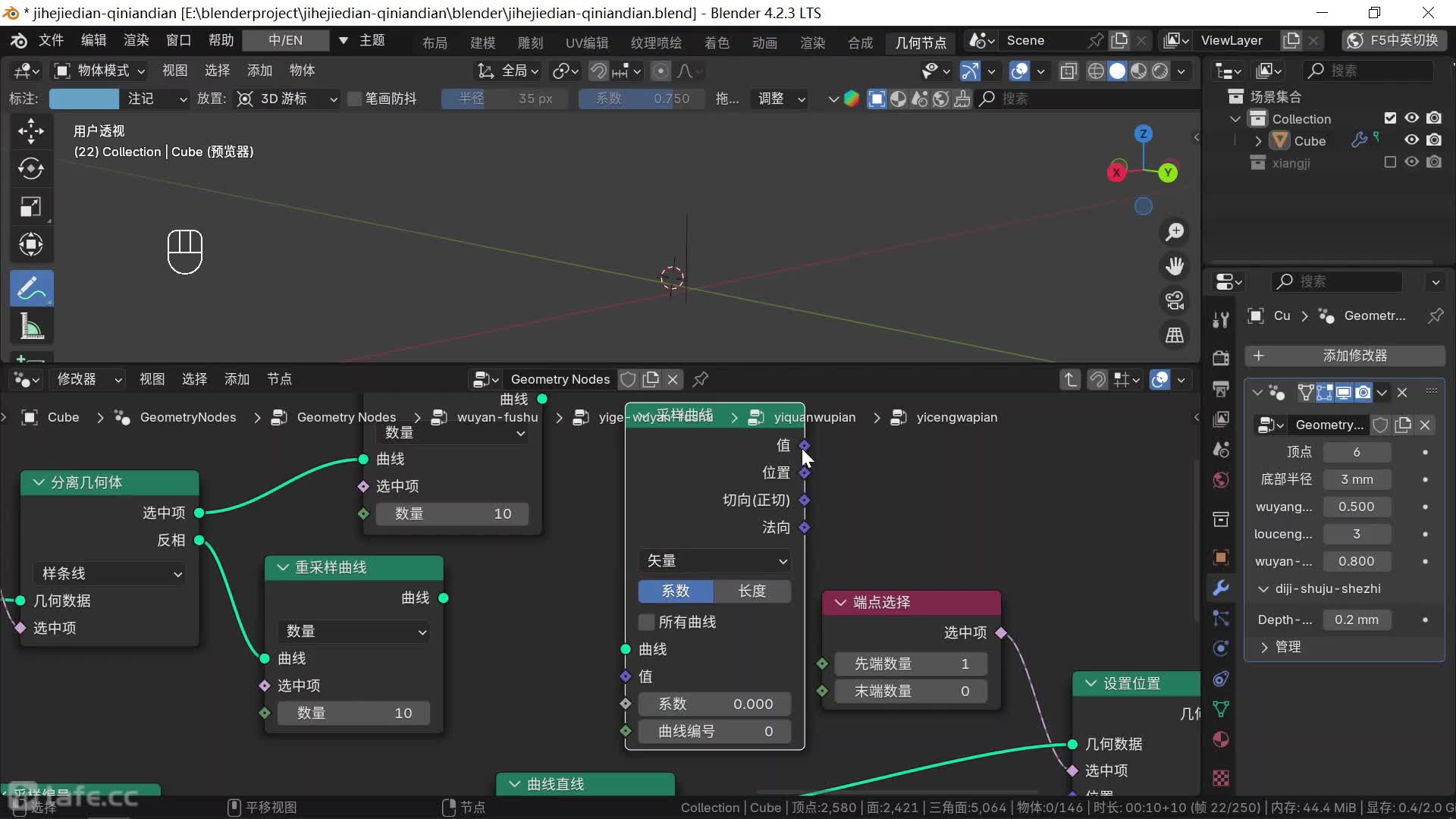Viewport: 1456px width, 819px height.
Task: Open the 矢量 data type dropdown
Action: click(715, 560)
